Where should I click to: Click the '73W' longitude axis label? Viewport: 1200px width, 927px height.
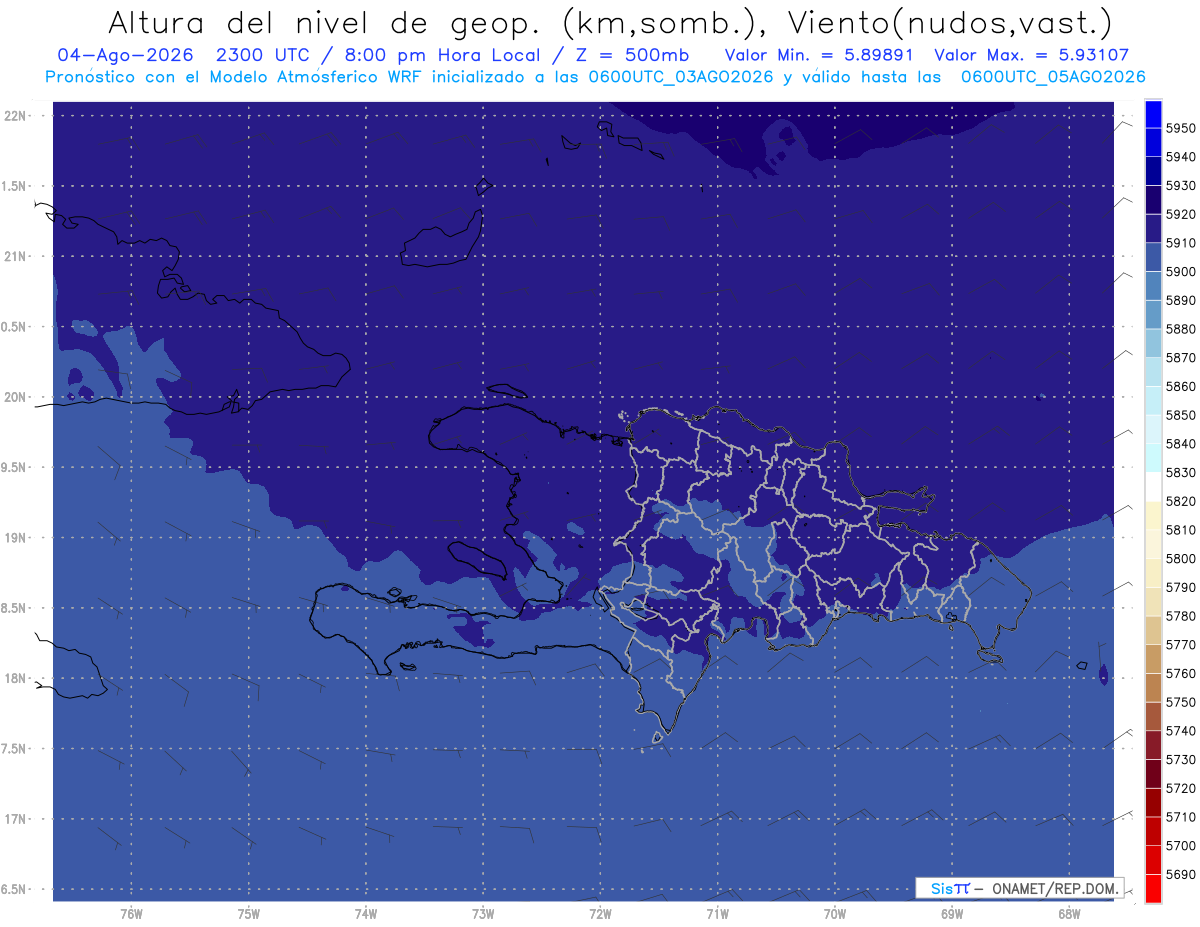pyautogui.click(x=483, y=915)
